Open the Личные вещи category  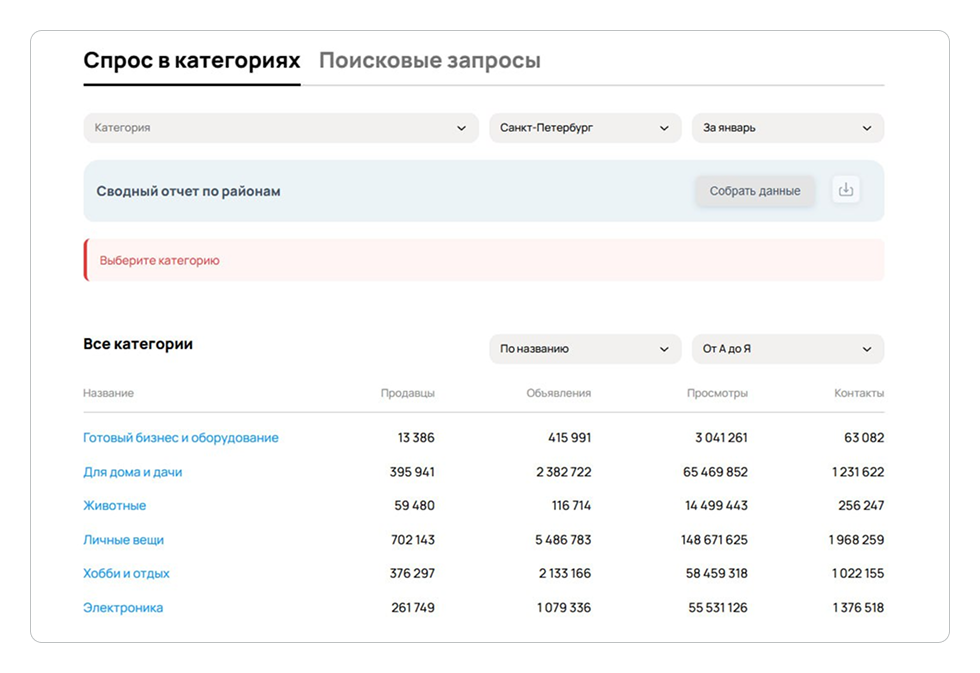pos(123,540)
